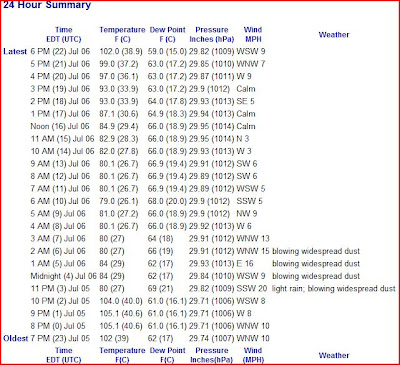400x365 pixels.
Task: Click pressure 29.85 (1010)
Action: [212, 64]
